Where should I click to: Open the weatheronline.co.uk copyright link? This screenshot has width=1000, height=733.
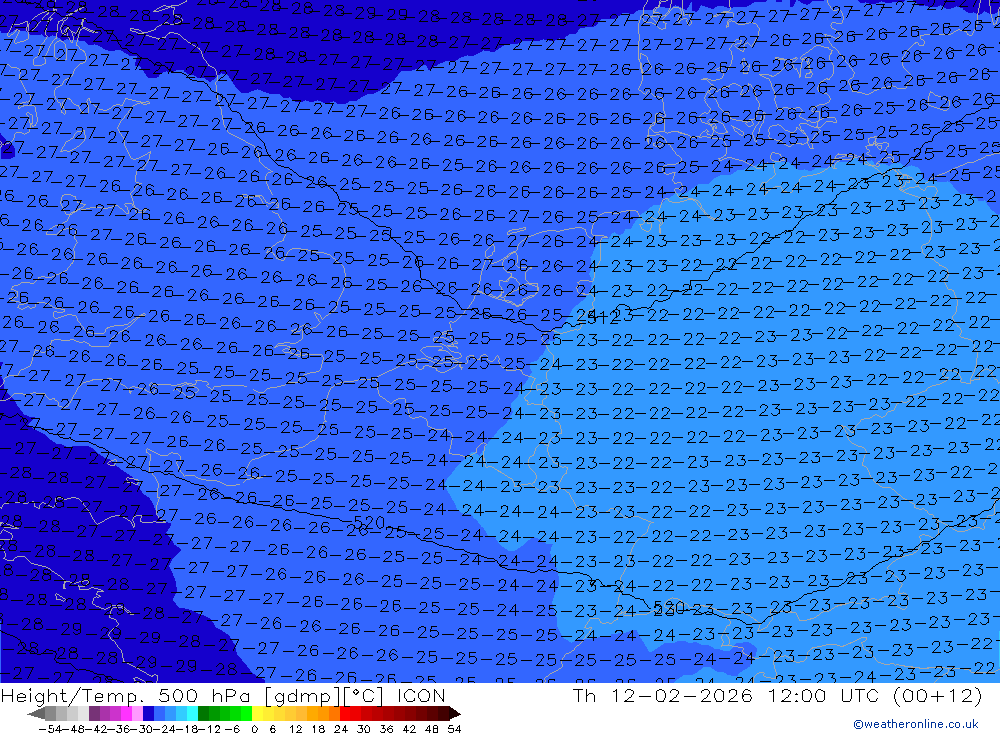pyautogui.click(x=916, y=723)
